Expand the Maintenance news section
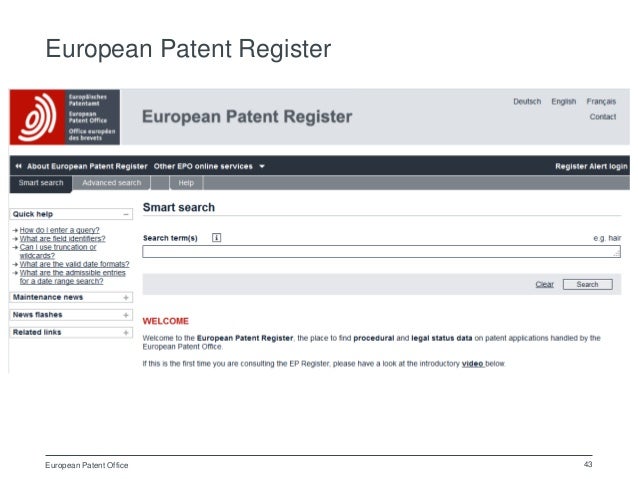 [126, 297]
